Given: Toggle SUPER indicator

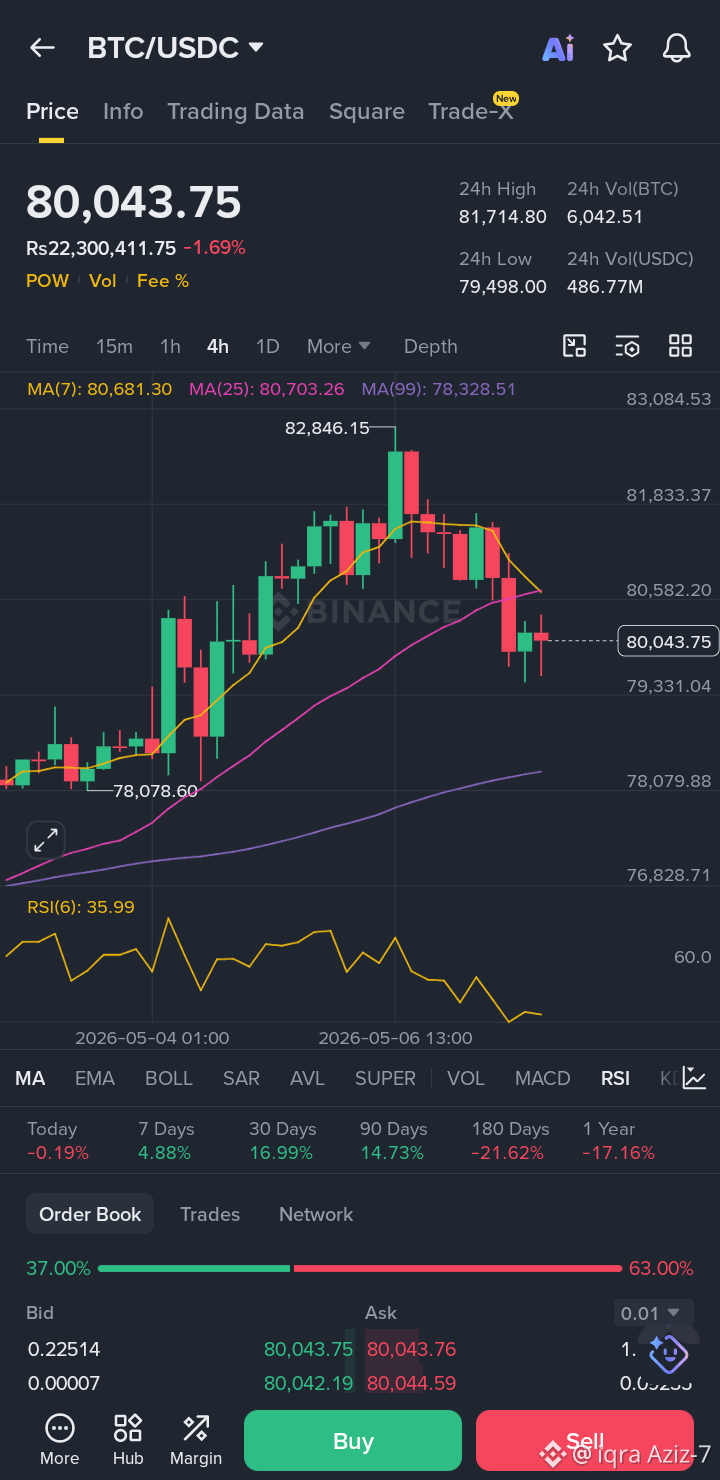Looking at the screenshot, I should coord(385,1078).
